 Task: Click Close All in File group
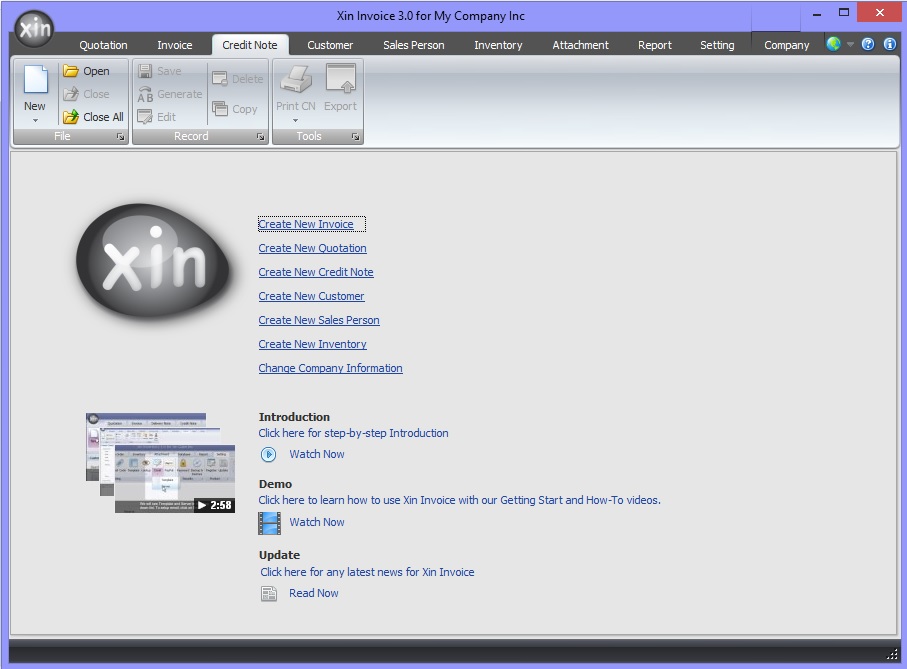click(x=94, y=117)
